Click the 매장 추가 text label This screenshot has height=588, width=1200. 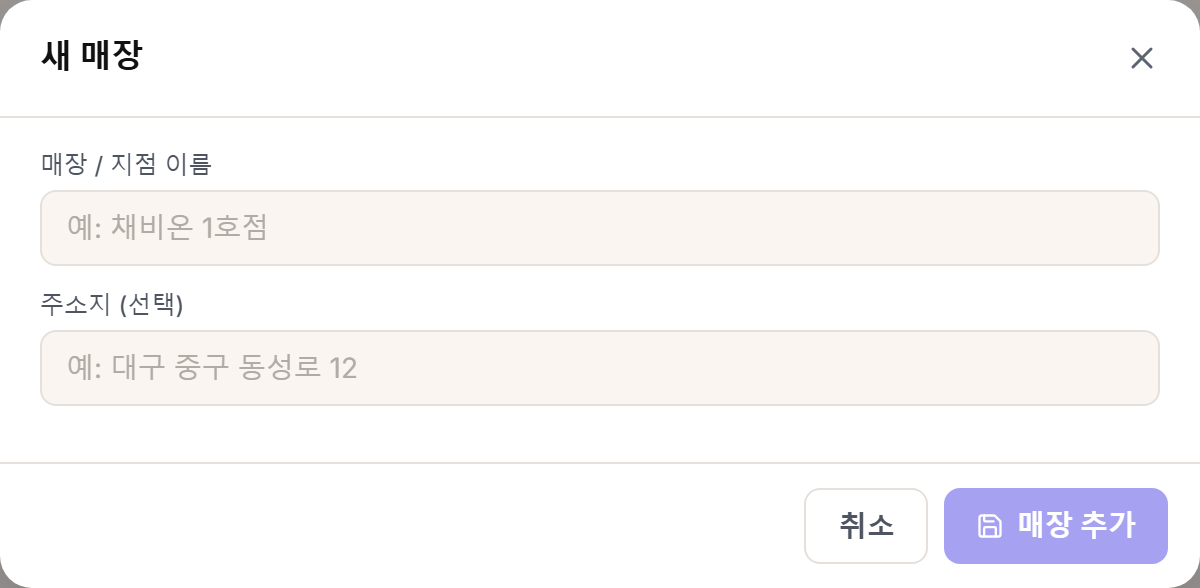click(1076, 525)
